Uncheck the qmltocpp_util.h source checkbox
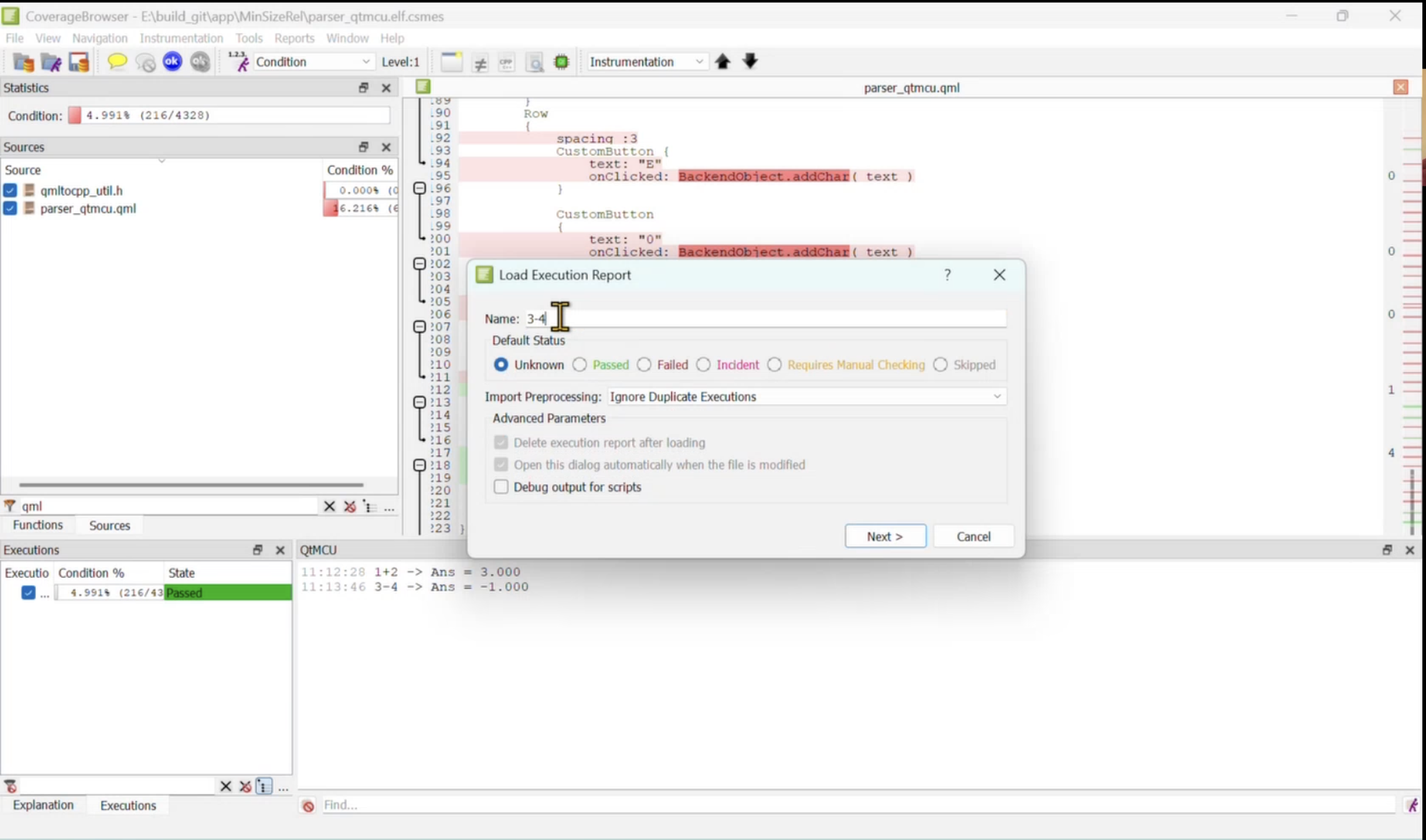 [x=9, y=191]
